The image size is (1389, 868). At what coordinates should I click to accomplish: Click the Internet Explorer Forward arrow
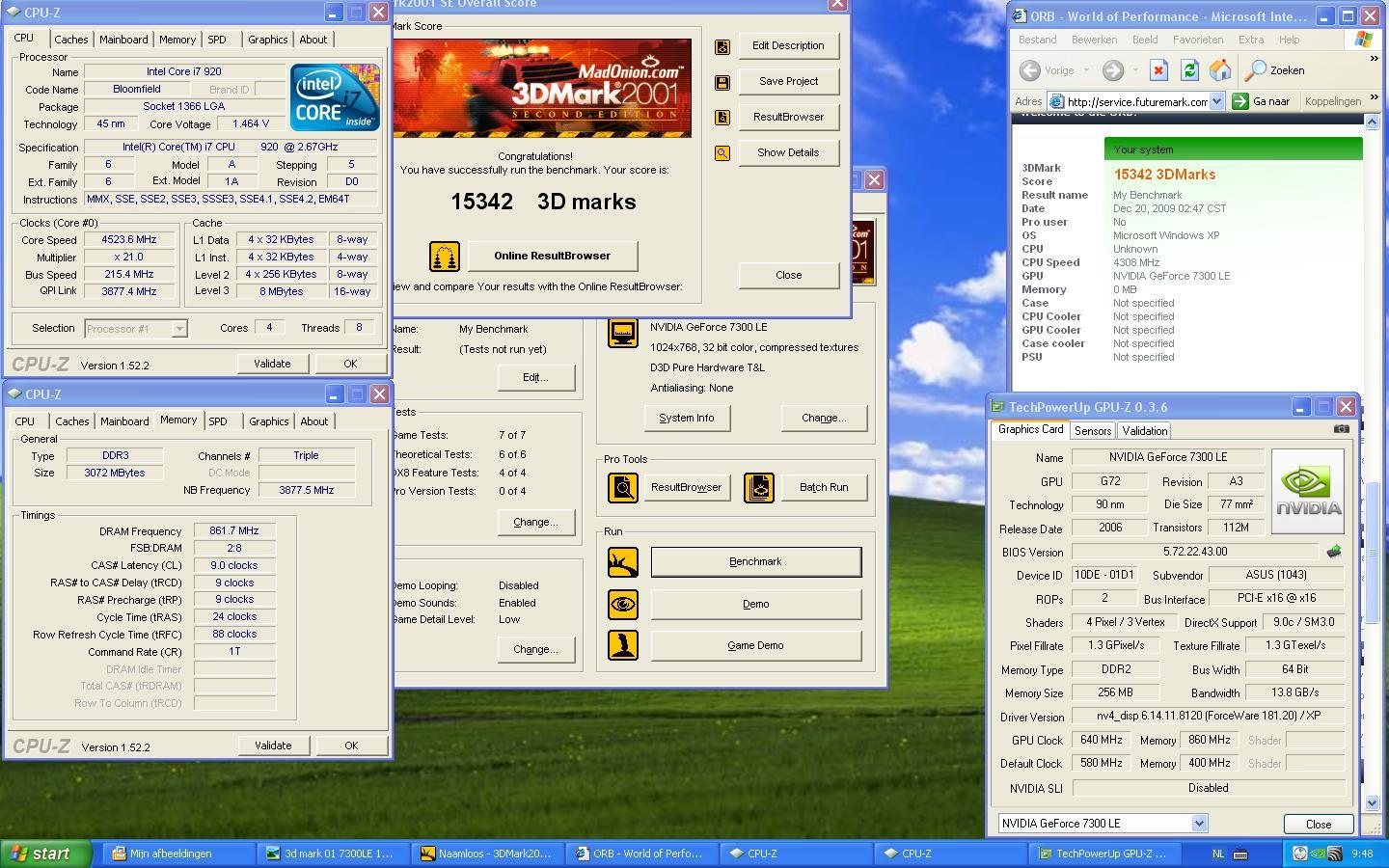tap(1113, 70)
